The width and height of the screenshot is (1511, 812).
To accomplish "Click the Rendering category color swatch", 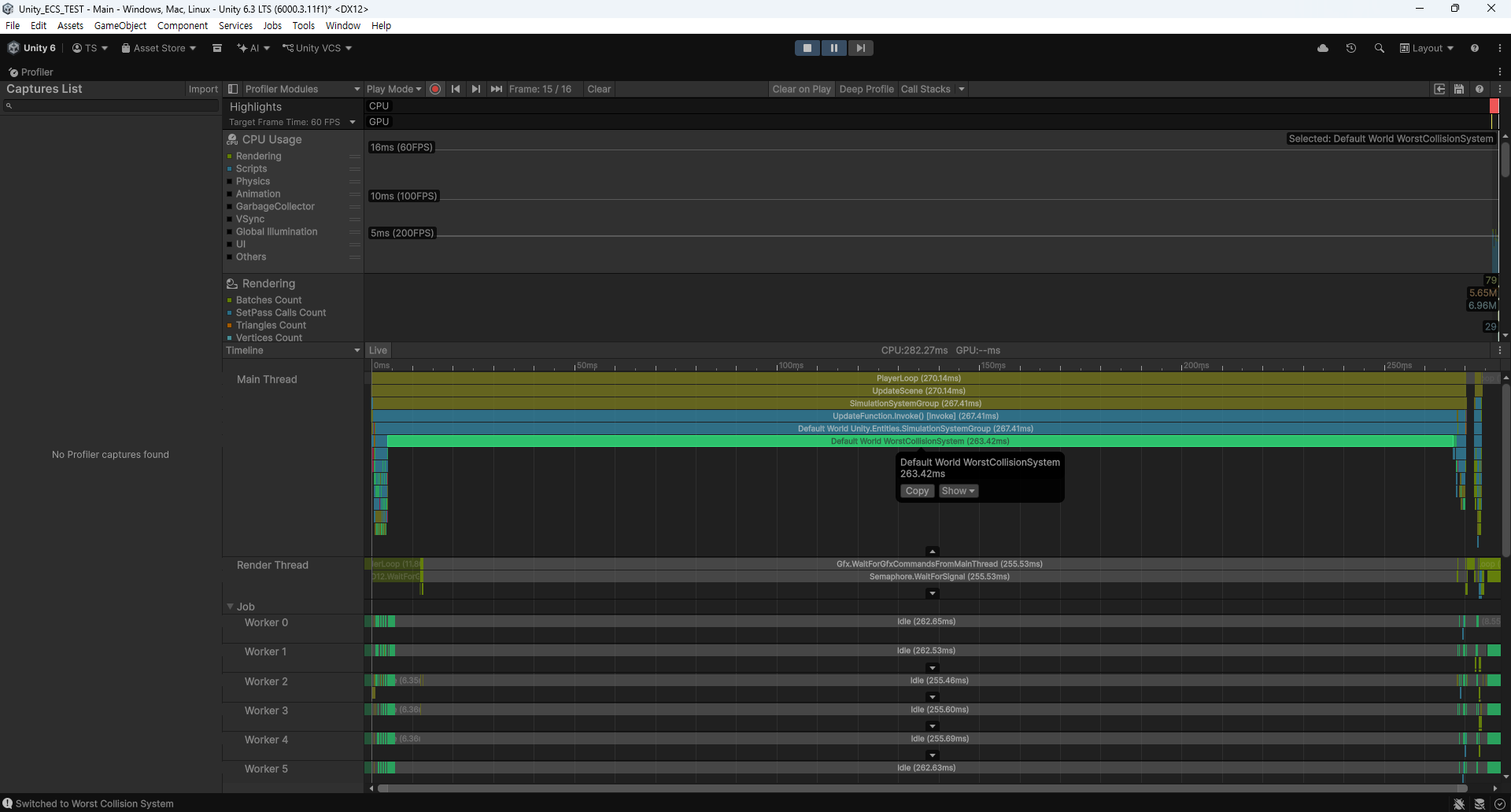I will coord(230,157).
